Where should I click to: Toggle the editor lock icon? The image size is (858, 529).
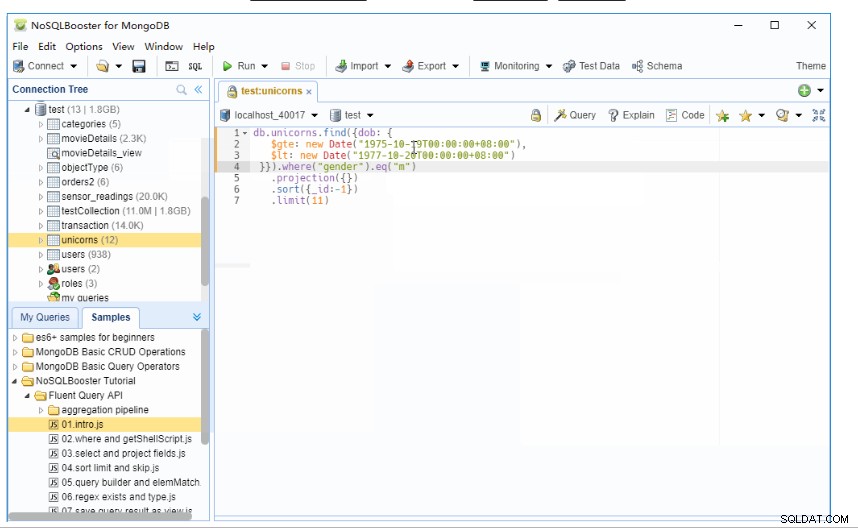click(536, 115)
